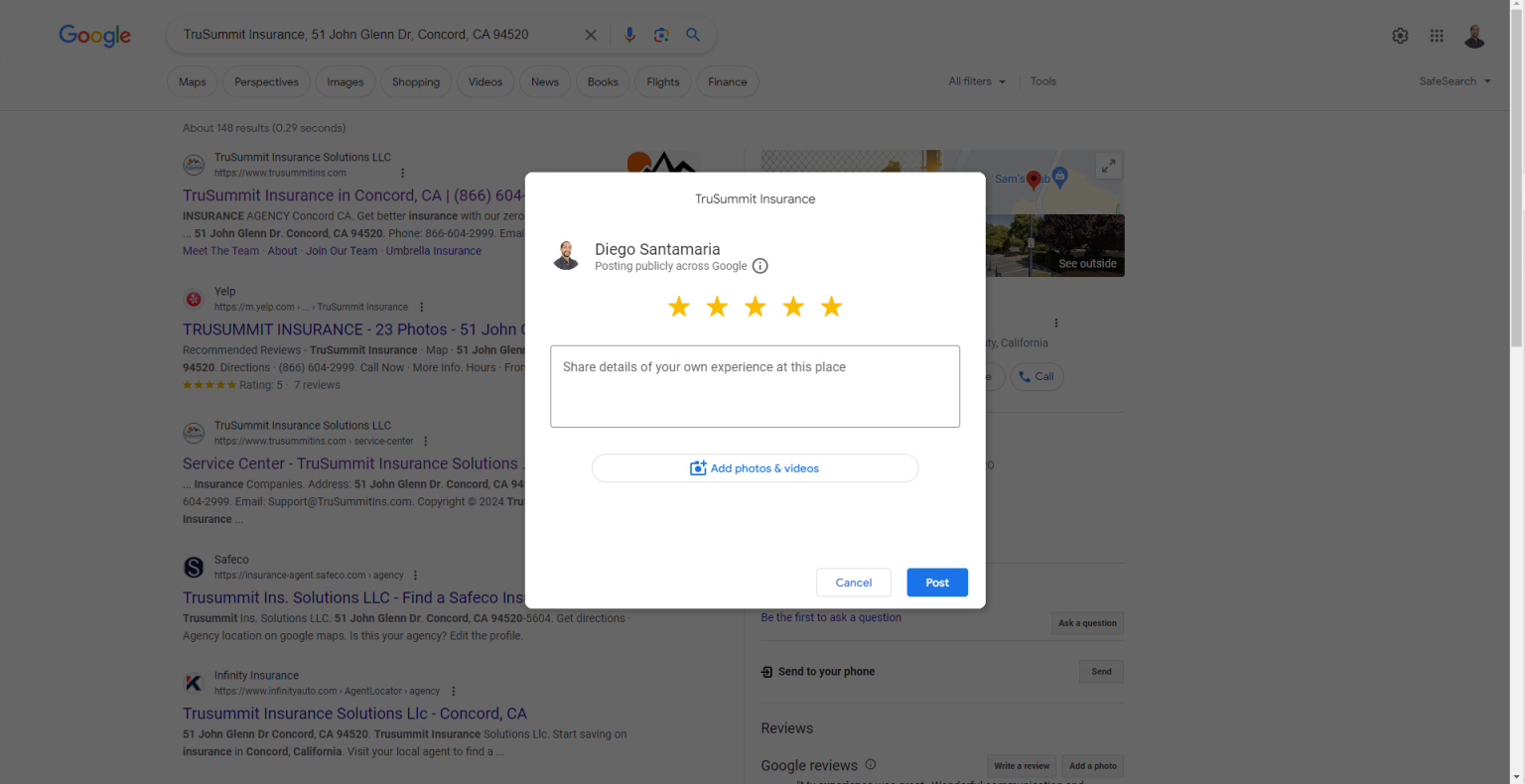Screen dimensions: 1525x784
Task: Switch to the Finance tab
Action: coord(728,82)
